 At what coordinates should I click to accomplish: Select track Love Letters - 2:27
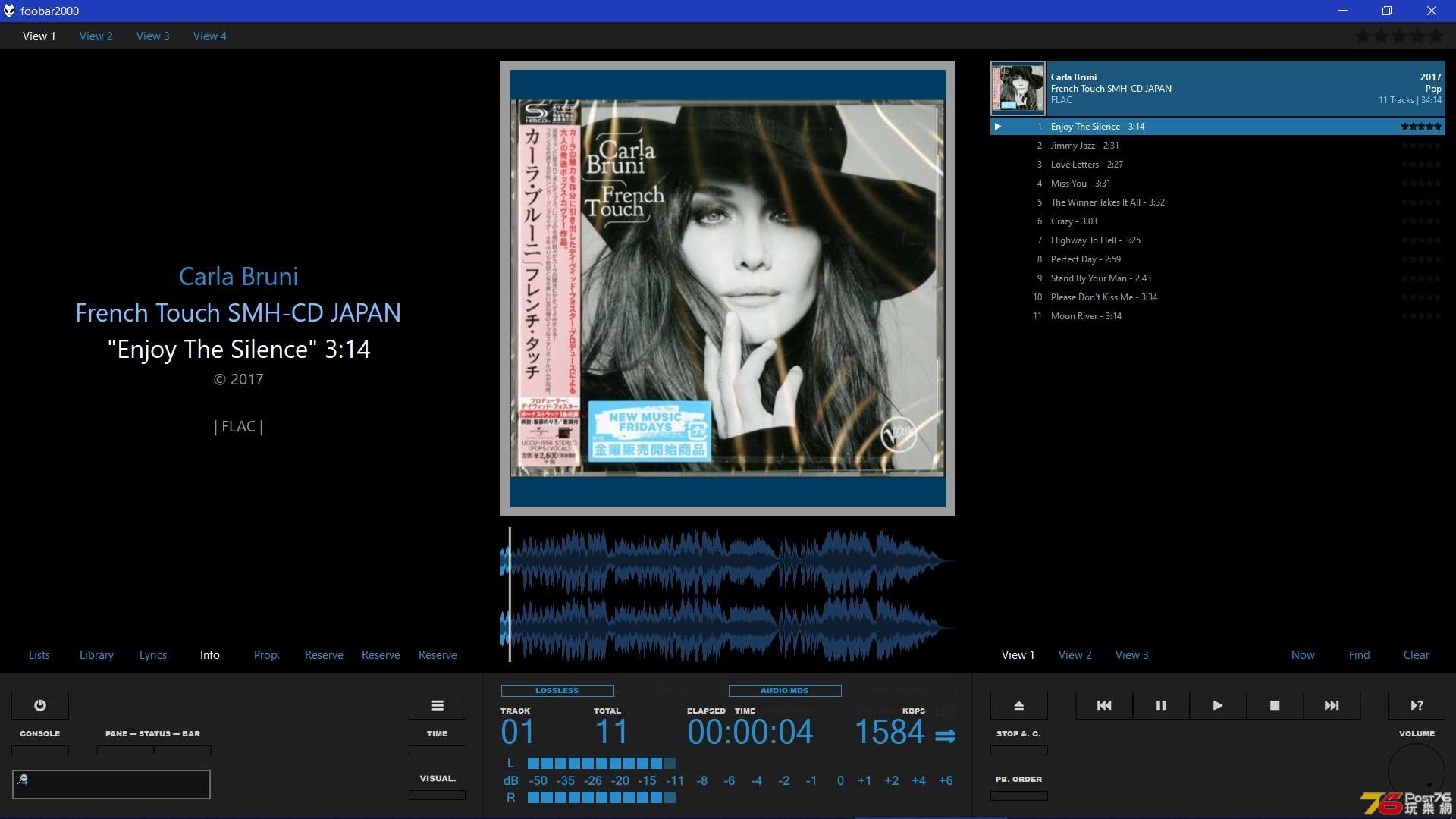[x=1218, y=165]
